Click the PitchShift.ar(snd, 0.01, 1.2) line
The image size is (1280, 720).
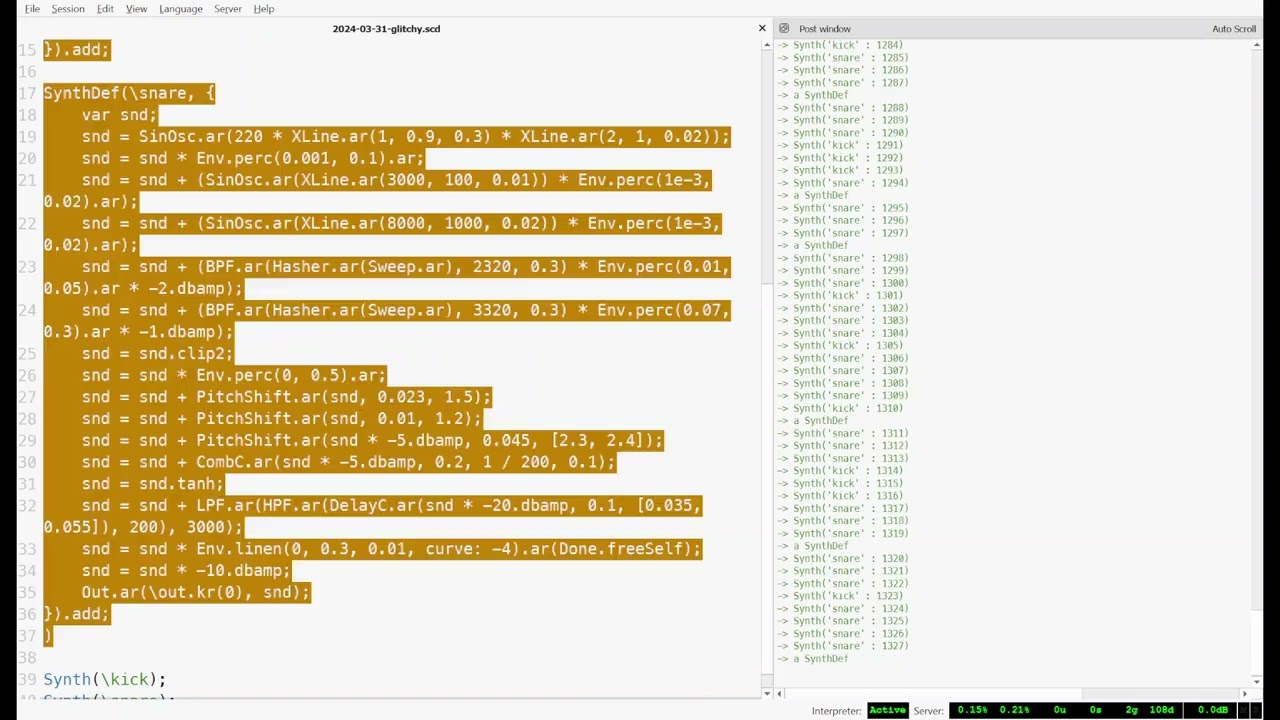tap(282, 419)
